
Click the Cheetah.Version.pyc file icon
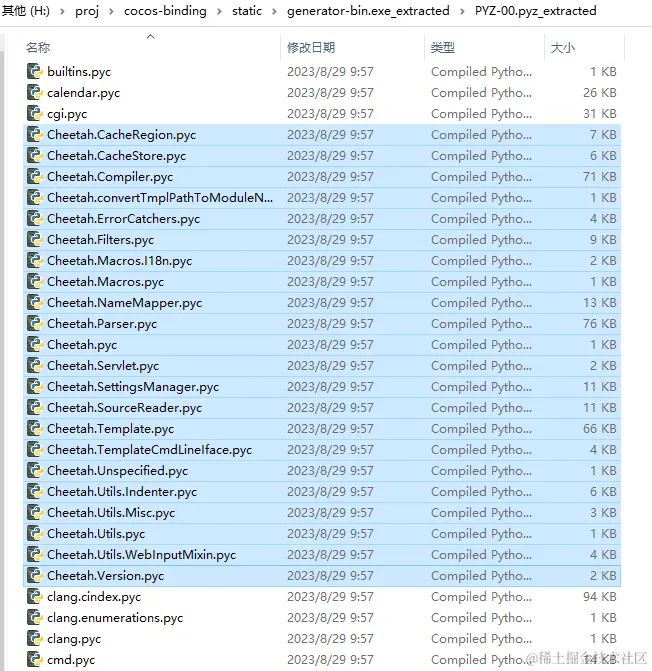coord(35,575)
